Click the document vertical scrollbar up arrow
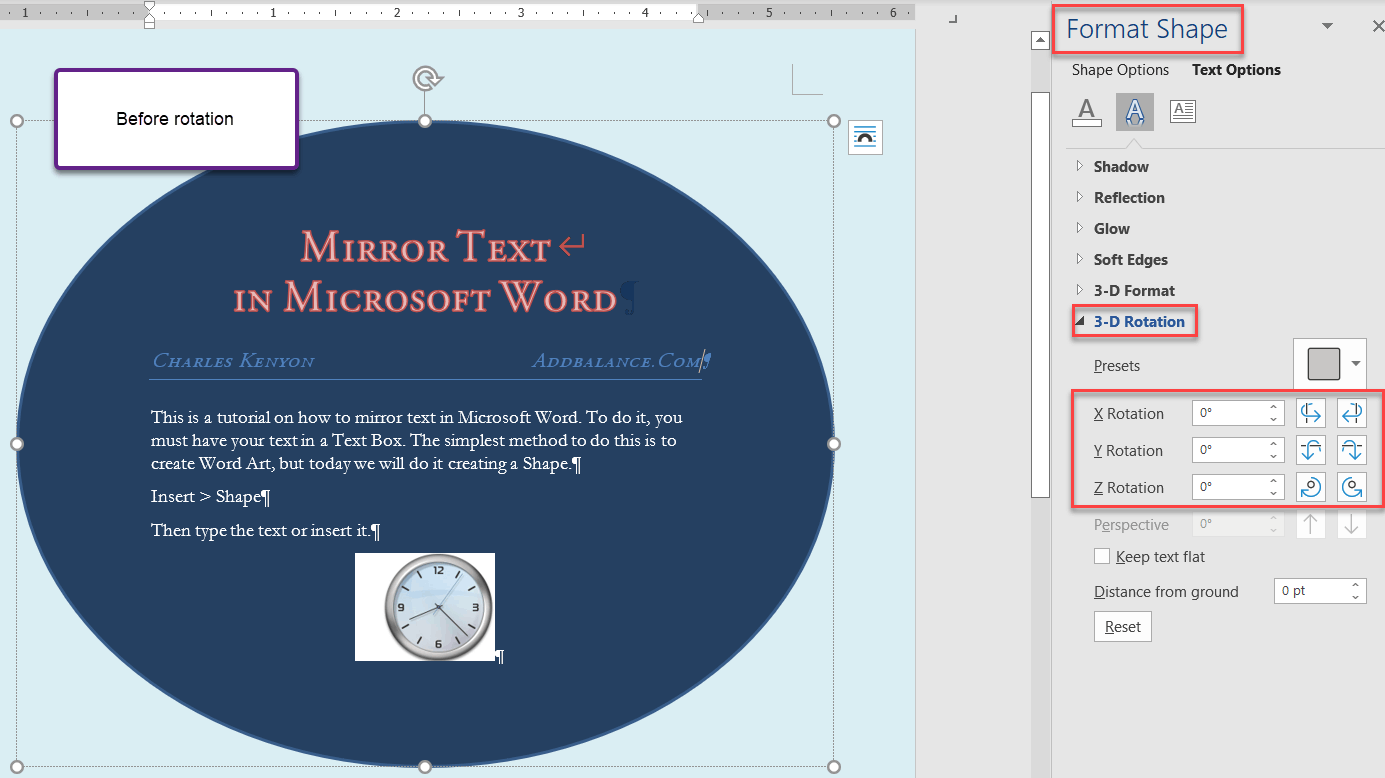Image resolution: width=1385 pixels, height=778 pixels. [1040, 40]
